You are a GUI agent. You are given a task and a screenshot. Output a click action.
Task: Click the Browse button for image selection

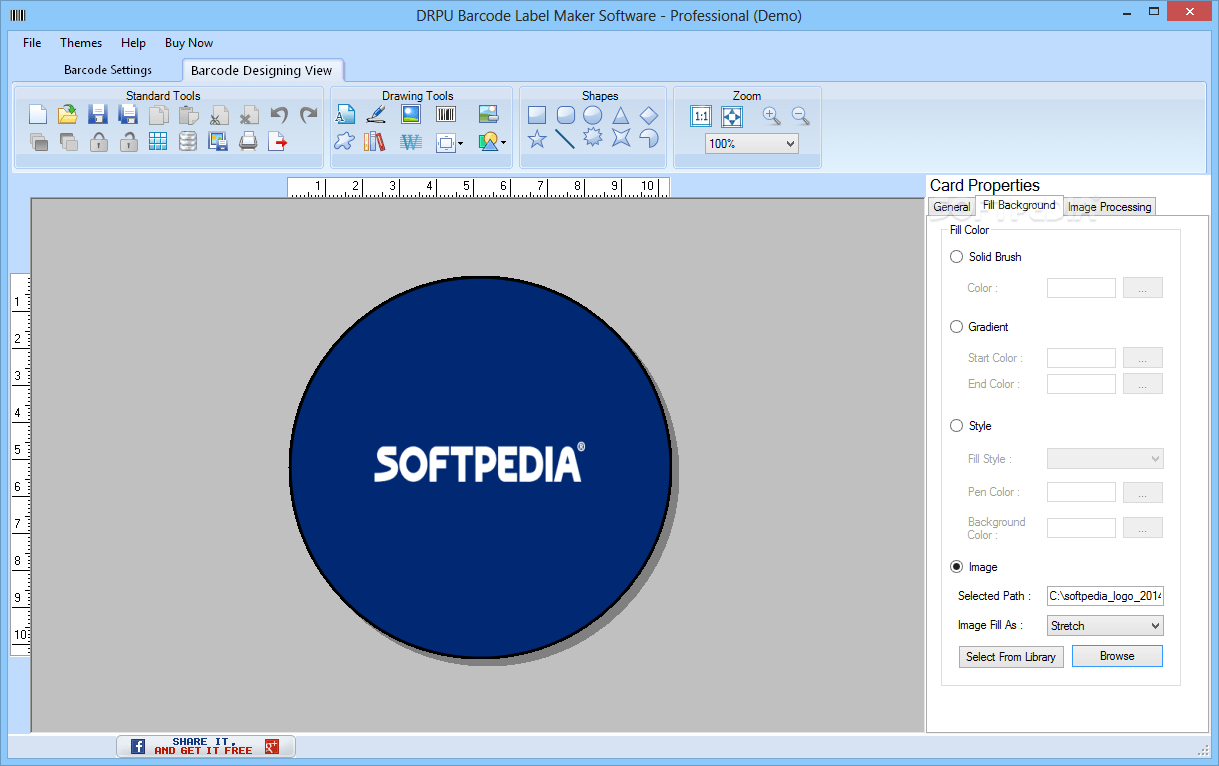[x=1117, y=656]
